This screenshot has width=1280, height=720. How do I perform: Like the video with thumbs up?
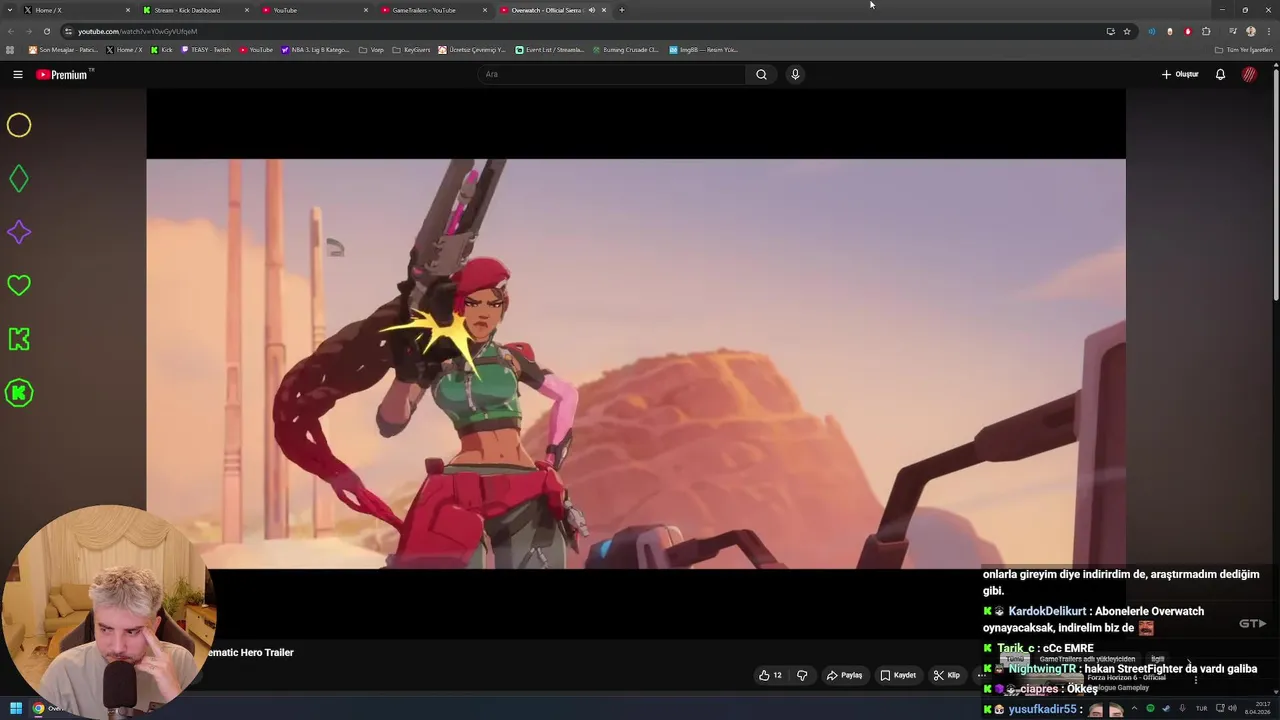click(x=770, y=675)
